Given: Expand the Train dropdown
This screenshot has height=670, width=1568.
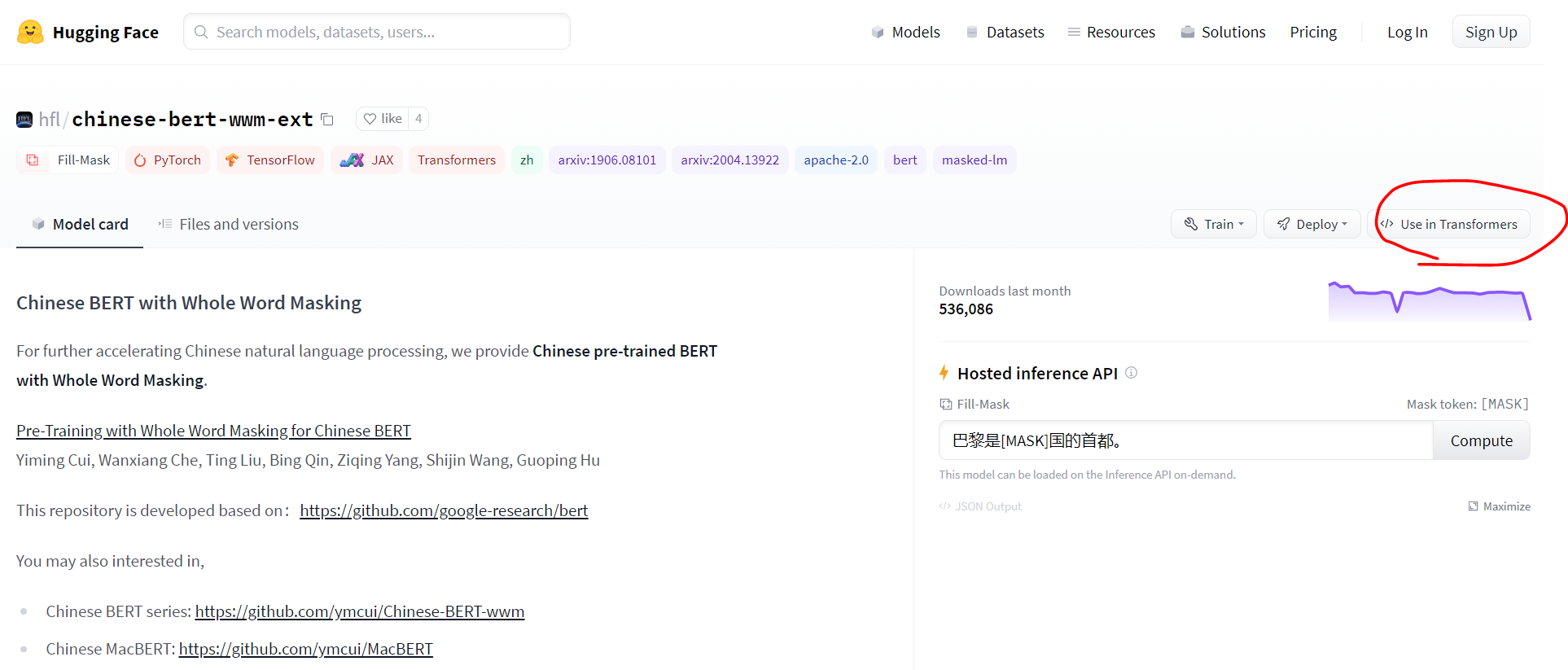Looking at the screenshot, I should click(1214, 224).
